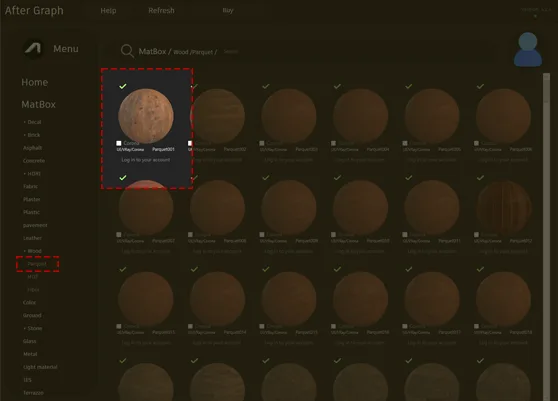
Task: Open the Help menu
Action: pos(108,11)
